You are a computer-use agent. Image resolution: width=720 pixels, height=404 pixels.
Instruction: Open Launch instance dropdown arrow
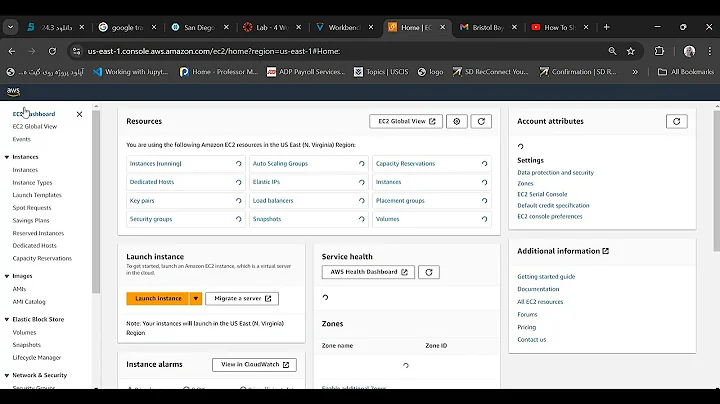[x=196, y=298]
